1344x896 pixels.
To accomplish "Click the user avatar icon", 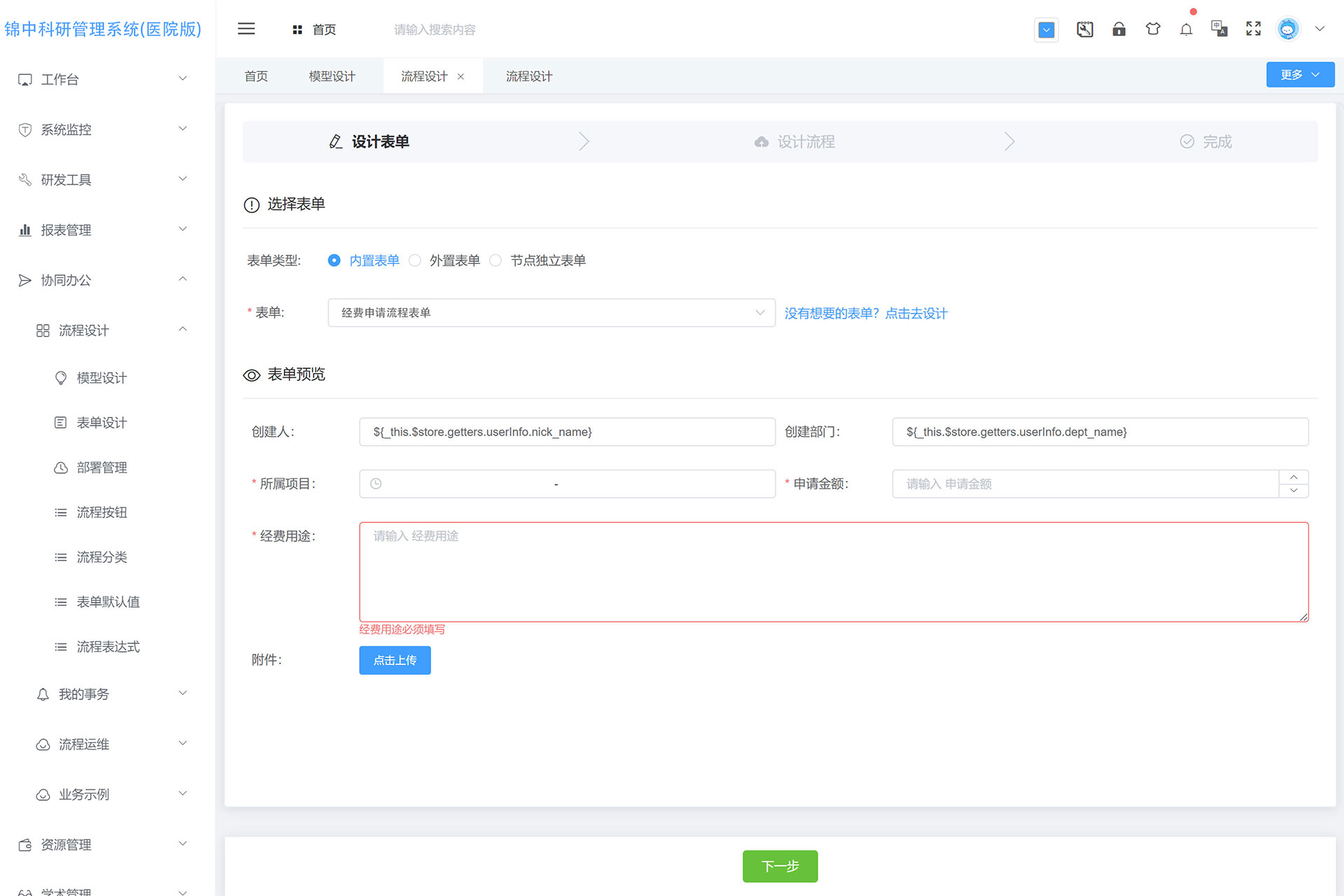I will pyautogui.click(x=1287, y=29).
